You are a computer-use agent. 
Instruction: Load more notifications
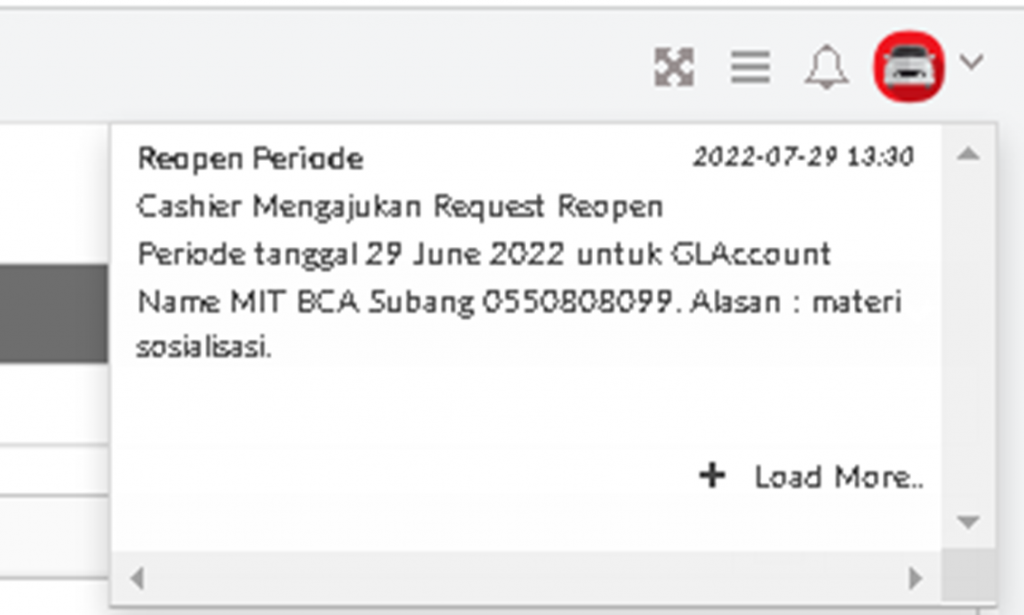(839, 477)
